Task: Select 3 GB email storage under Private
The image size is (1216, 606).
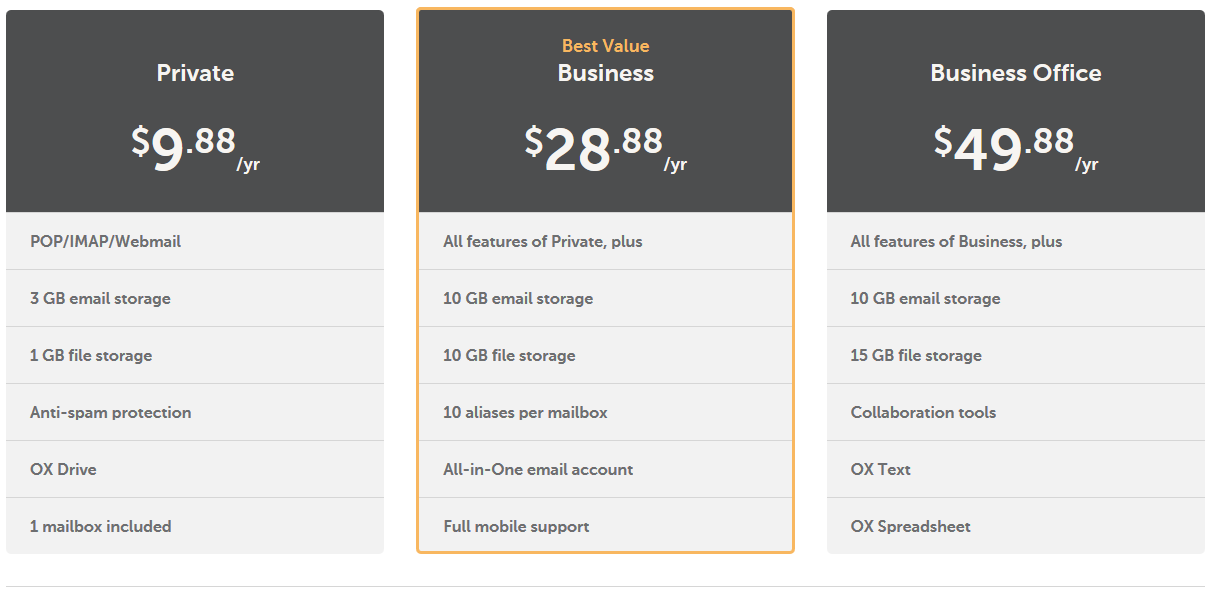Action: pos(195,298)
